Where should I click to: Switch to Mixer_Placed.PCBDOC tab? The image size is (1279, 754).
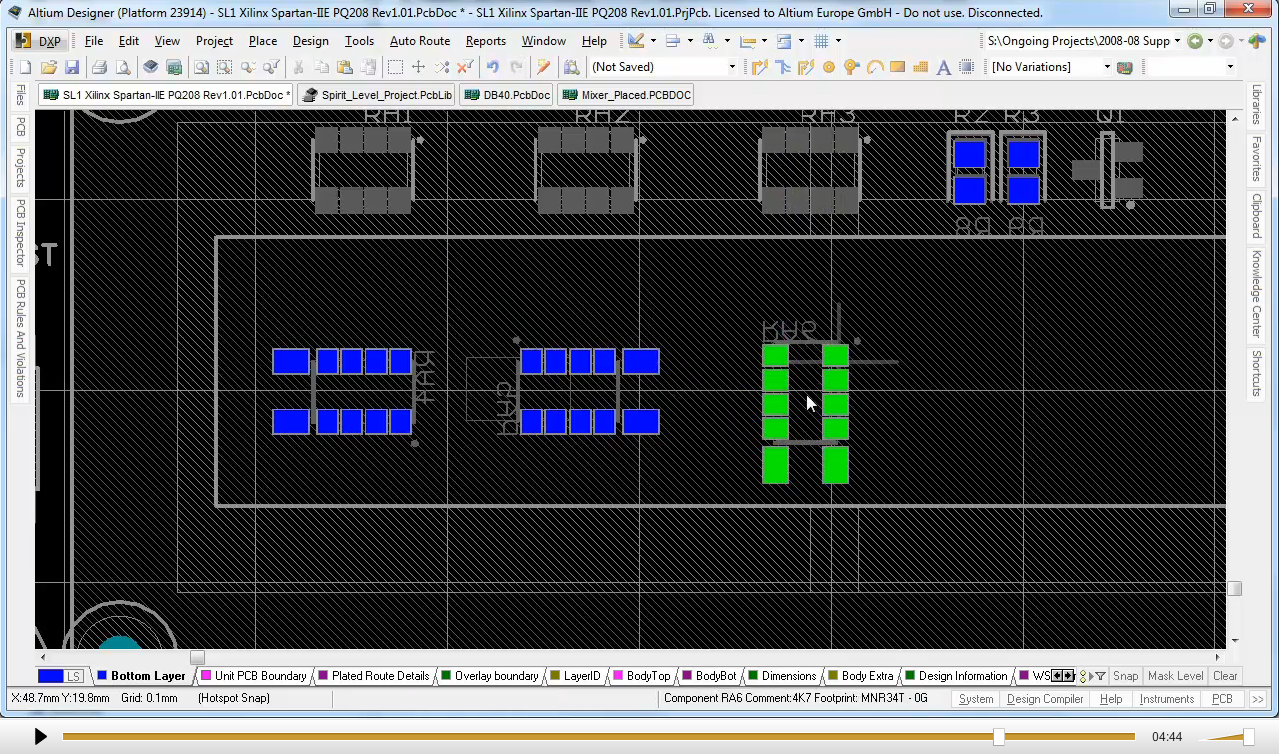coord(627,95)
